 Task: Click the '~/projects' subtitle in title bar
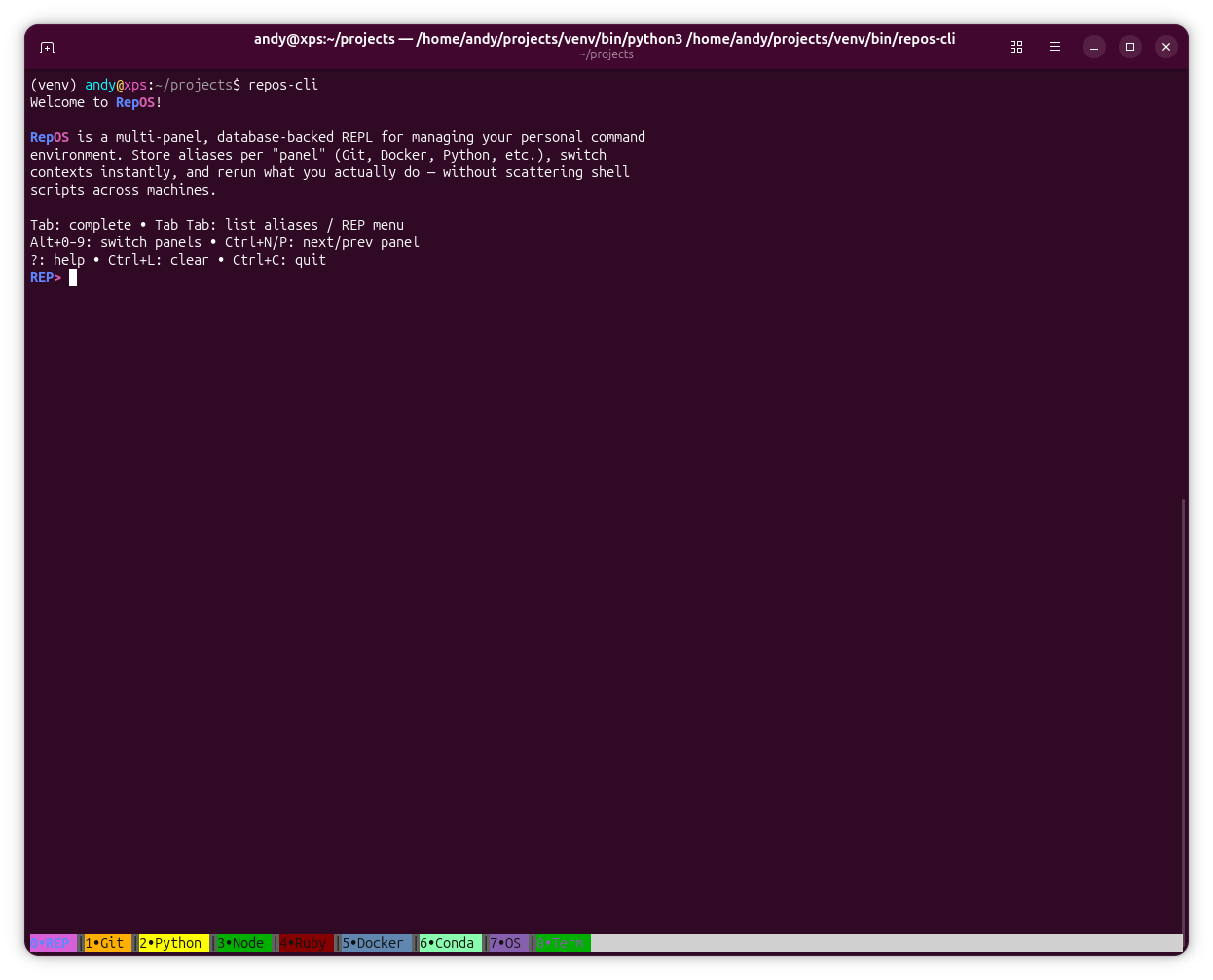click(606, 54)
